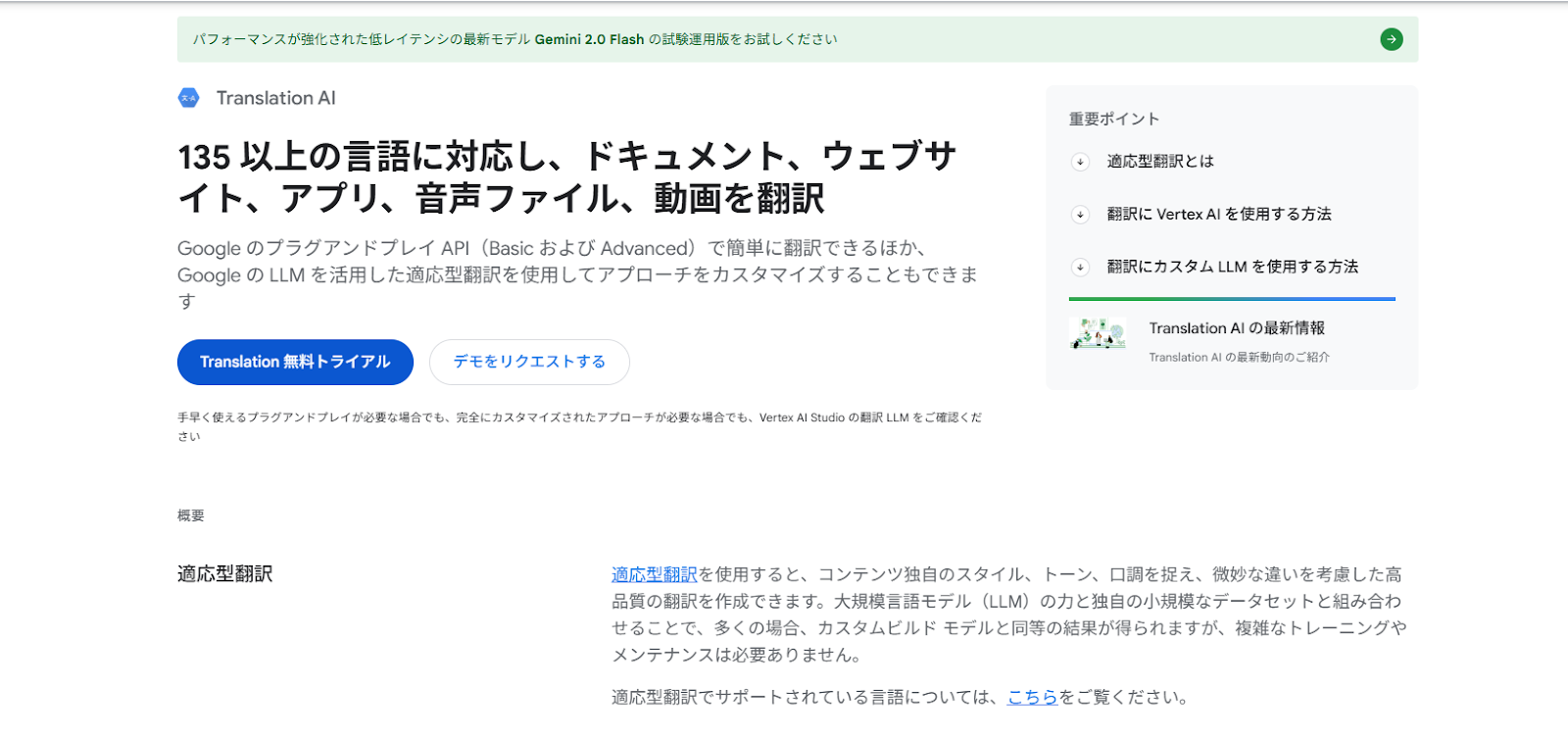Click the 重要ポイント heading
Viewport: 1568px width, 735px height.
pos(1114,119)
